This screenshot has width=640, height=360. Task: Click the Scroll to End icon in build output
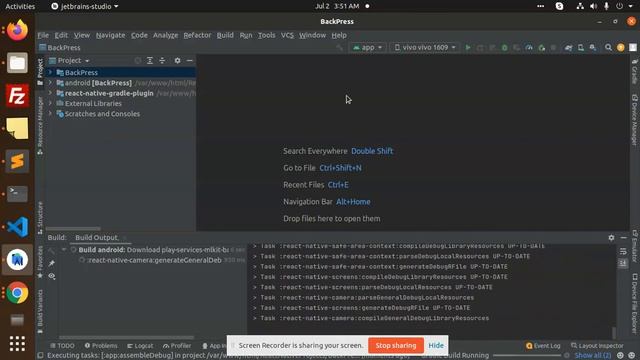point(623,264)
